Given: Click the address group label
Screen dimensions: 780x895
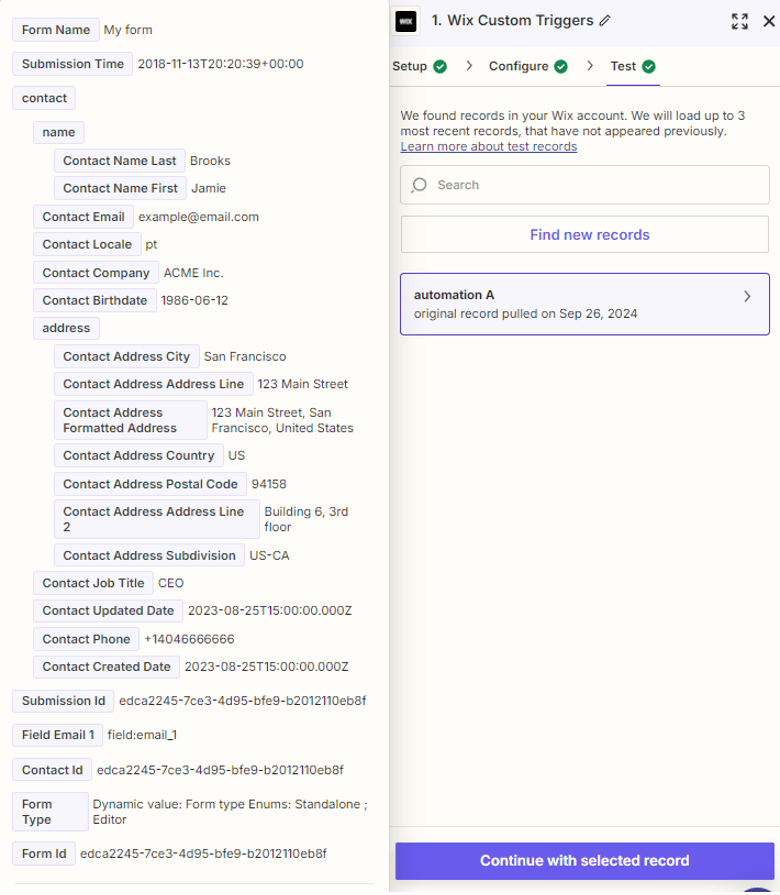Looking at the screenshot, I should 66,328.
